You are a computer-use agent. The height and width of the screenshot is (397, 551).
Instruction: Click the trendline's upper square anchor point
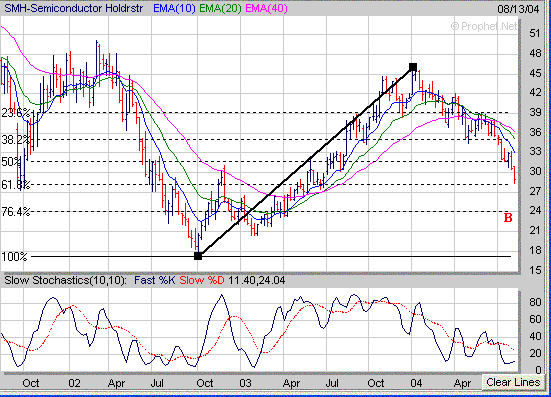pyautogui.click(x=413, y=67)
